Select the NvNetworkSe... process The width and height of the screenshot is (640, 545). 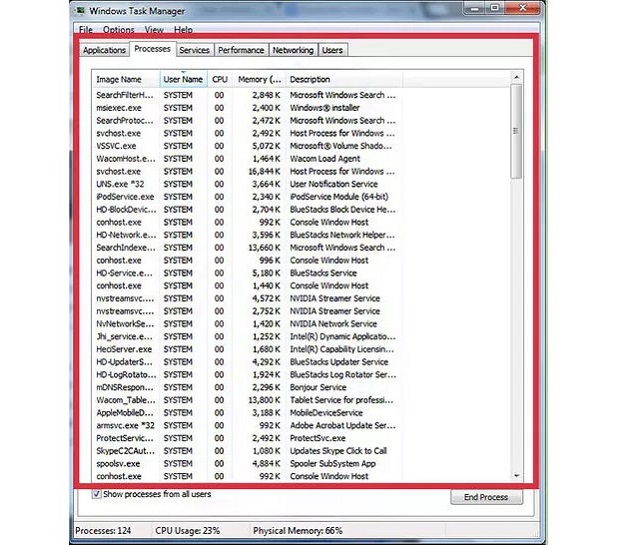(247, 323)
